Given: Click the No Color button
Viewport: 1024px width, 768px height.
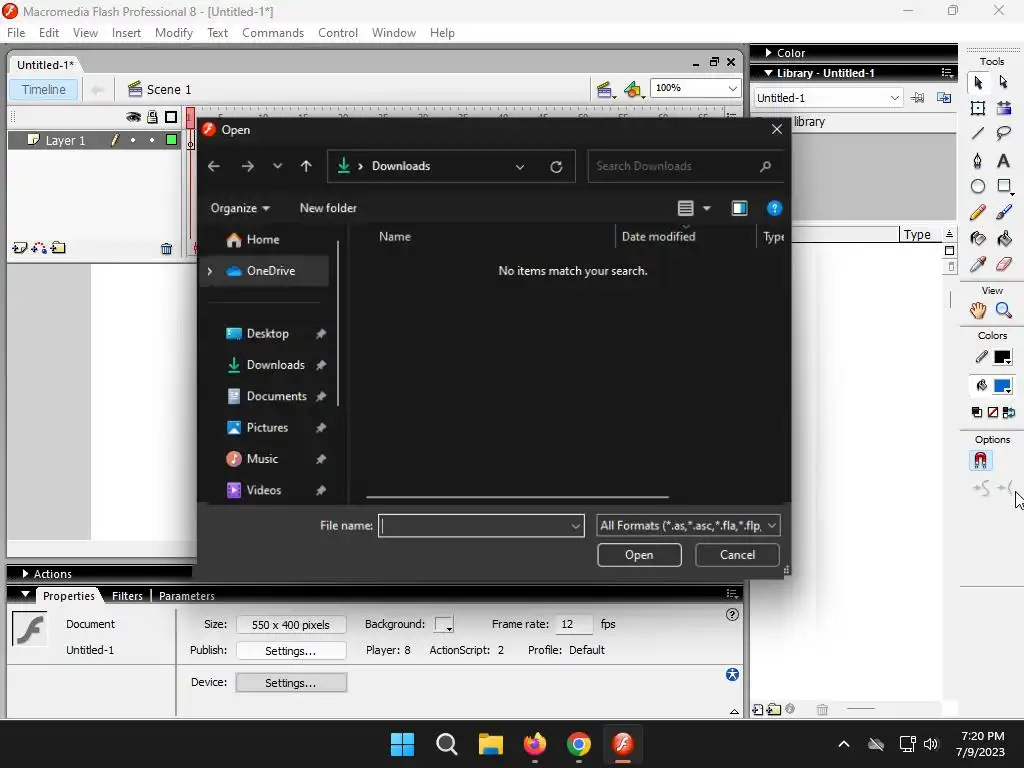Looking at the screenshot, I should click(x=993, y=412).
